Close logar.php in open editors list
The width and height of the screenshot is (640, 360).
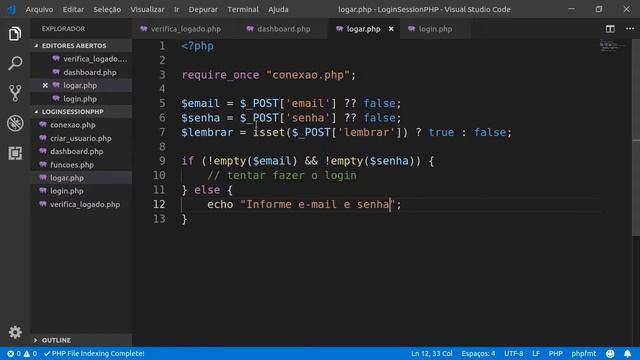point(45,85)
